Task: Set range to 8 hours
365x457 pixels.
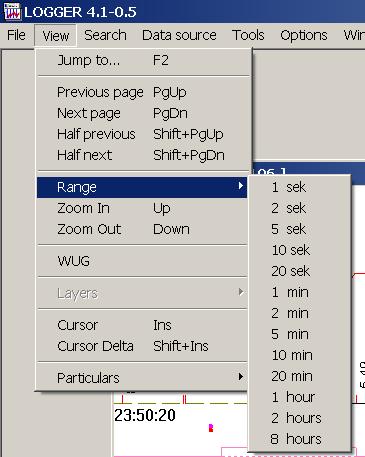Action: click(300, 439)
